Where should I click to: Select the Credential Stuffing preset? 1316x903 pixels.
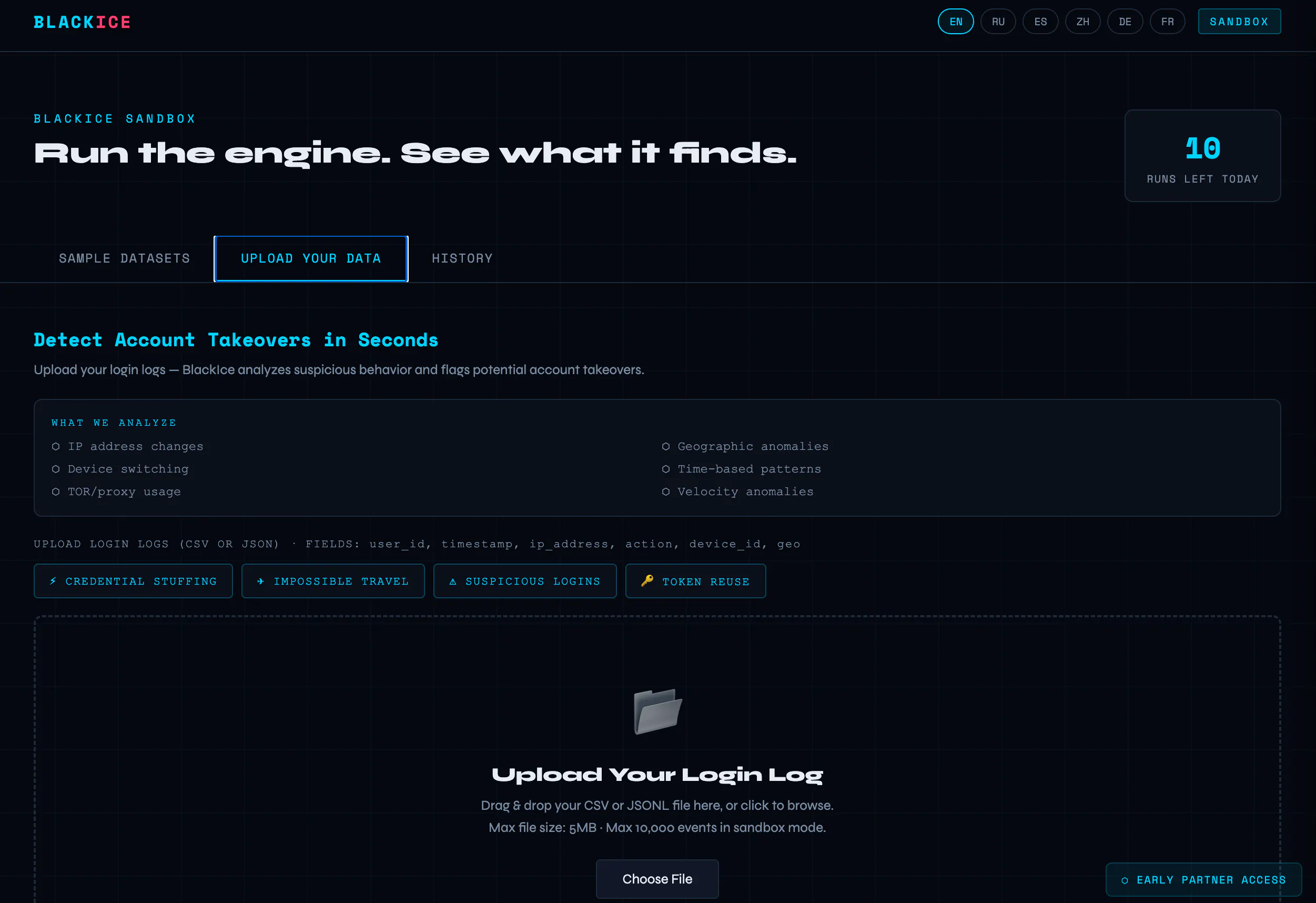[x=133, y=580]
